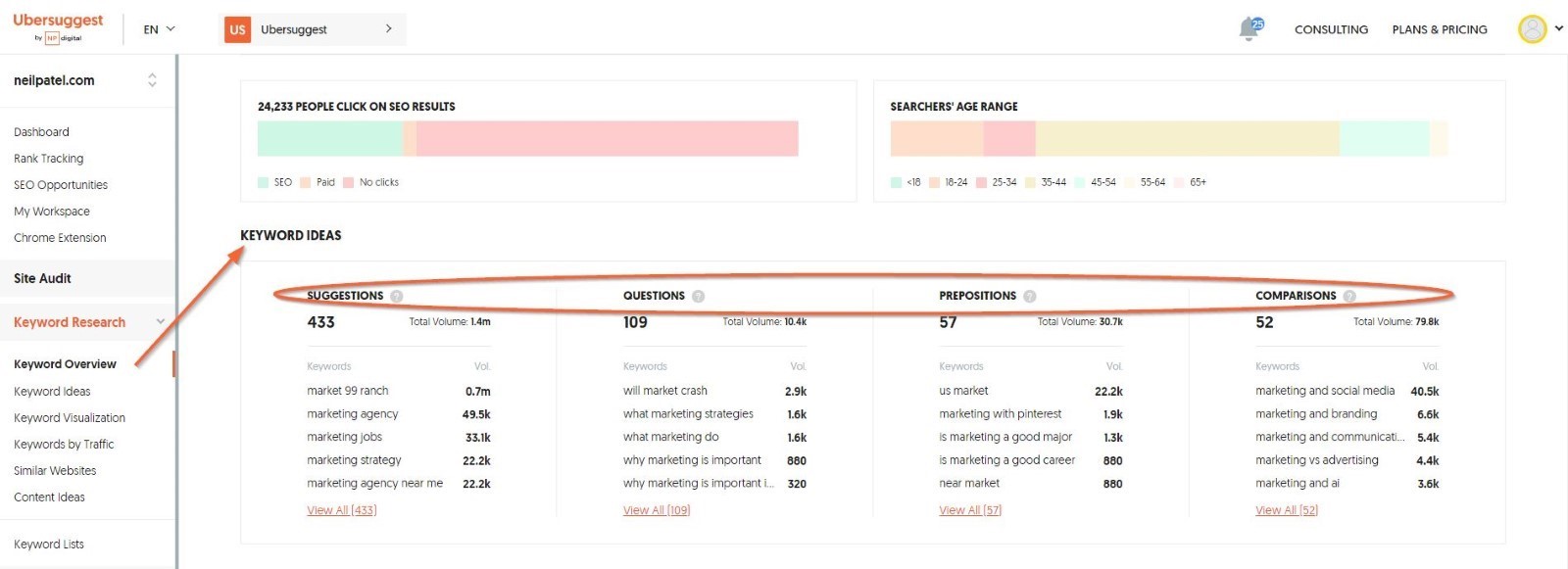
Task: Click the 'marketing agency' keyword row
Action: click(x=353, y=414)
